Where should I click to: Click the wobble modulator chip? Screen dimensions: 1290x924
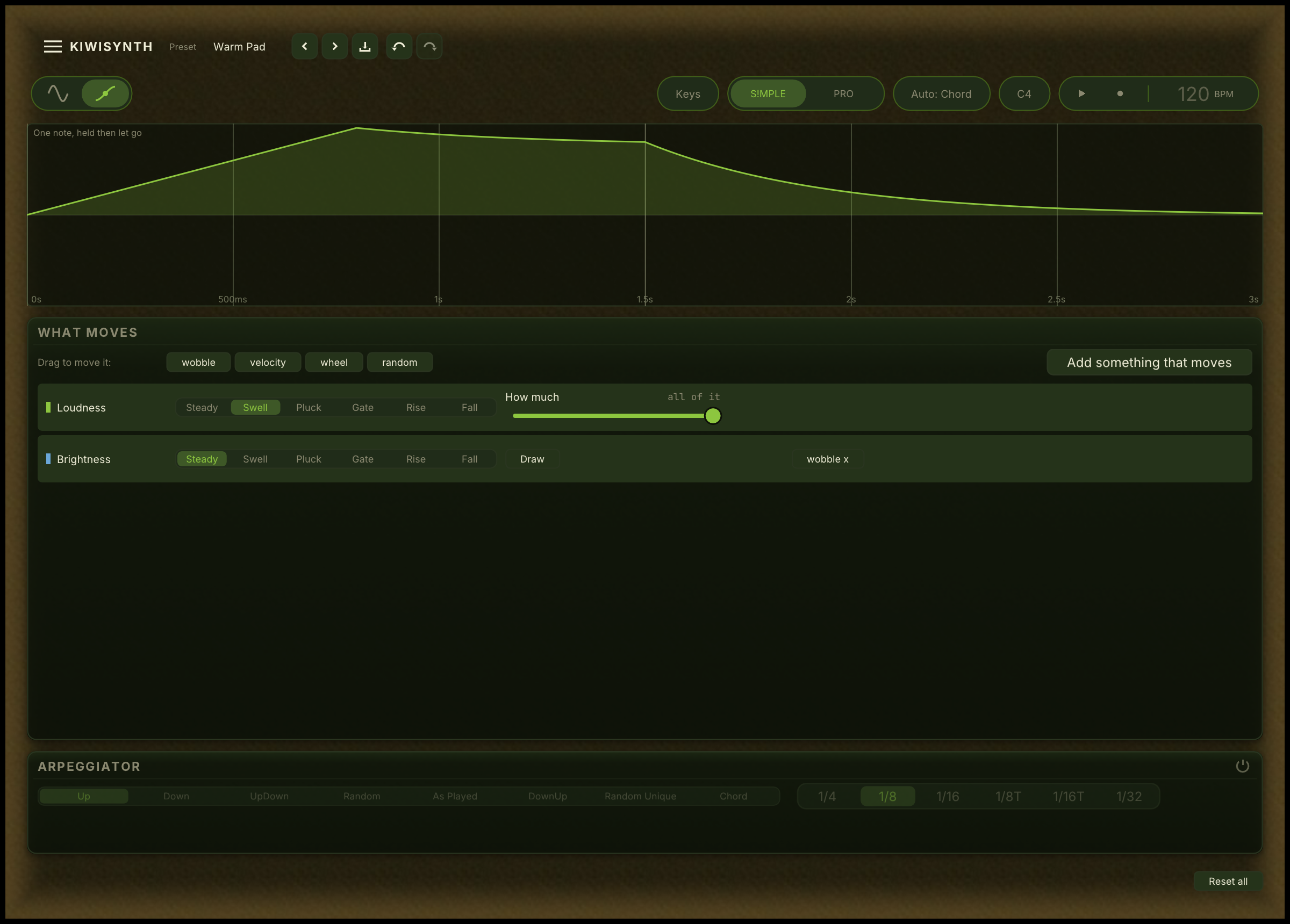198,362
